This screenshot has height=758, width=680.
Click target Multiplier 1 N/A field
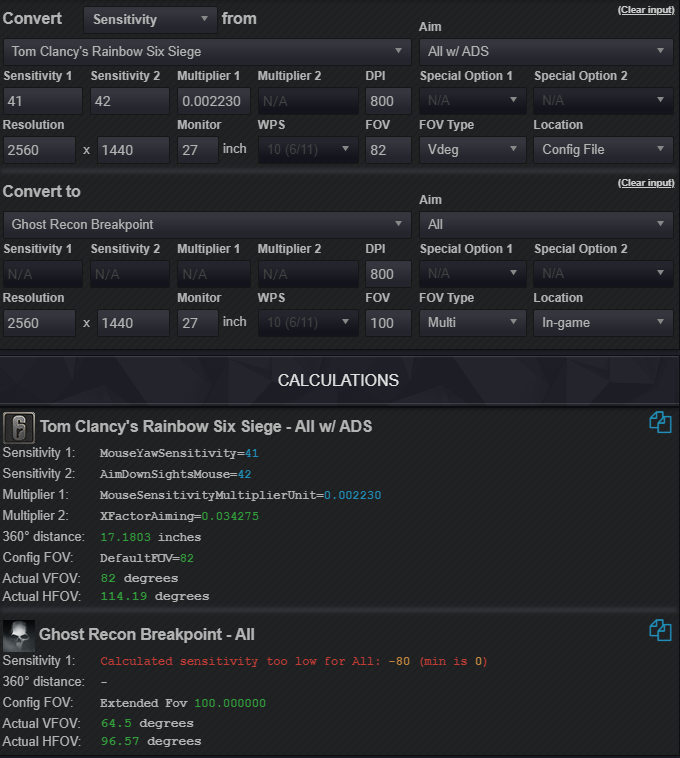point(214,274)
